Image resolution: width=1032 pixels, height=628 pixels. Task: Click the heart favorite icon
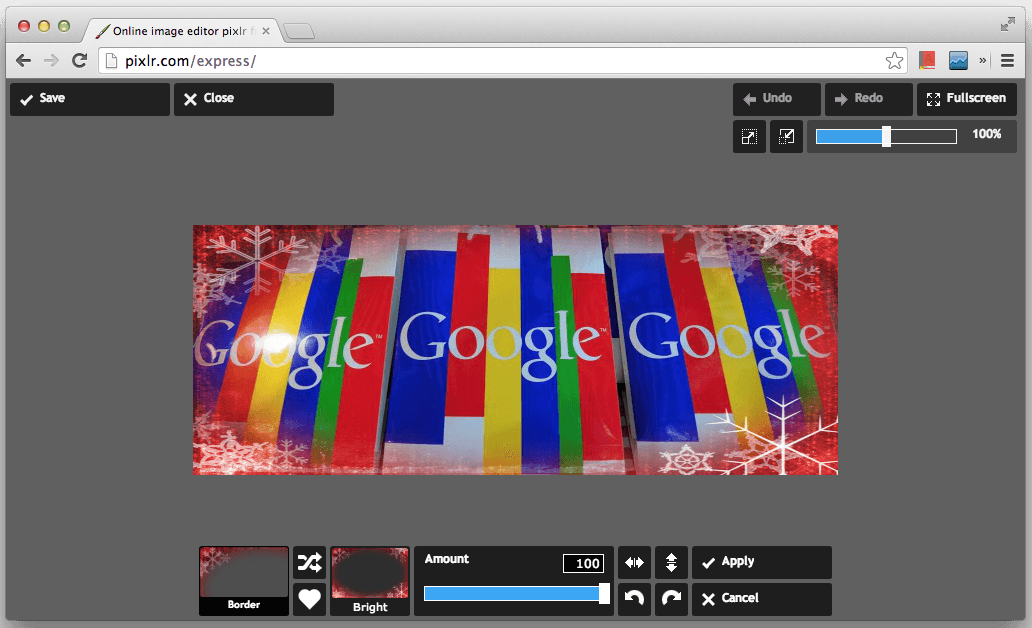click(310, 599)
